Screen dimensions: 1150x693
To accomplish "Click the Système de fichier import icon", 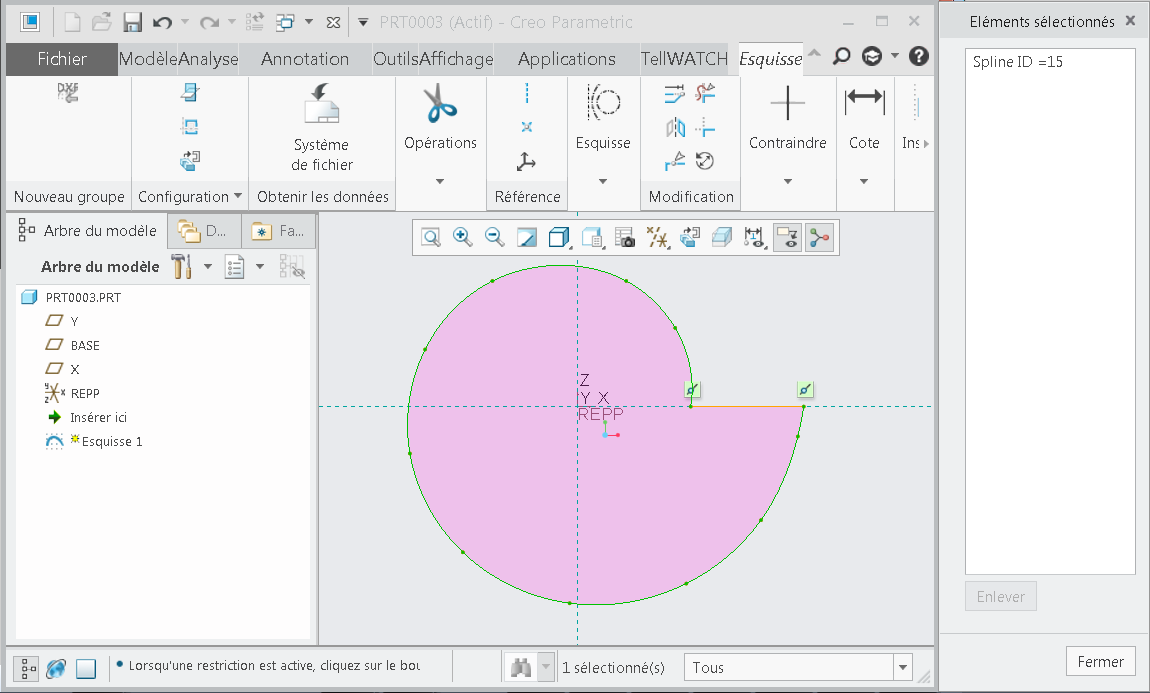I will (322, 104).
